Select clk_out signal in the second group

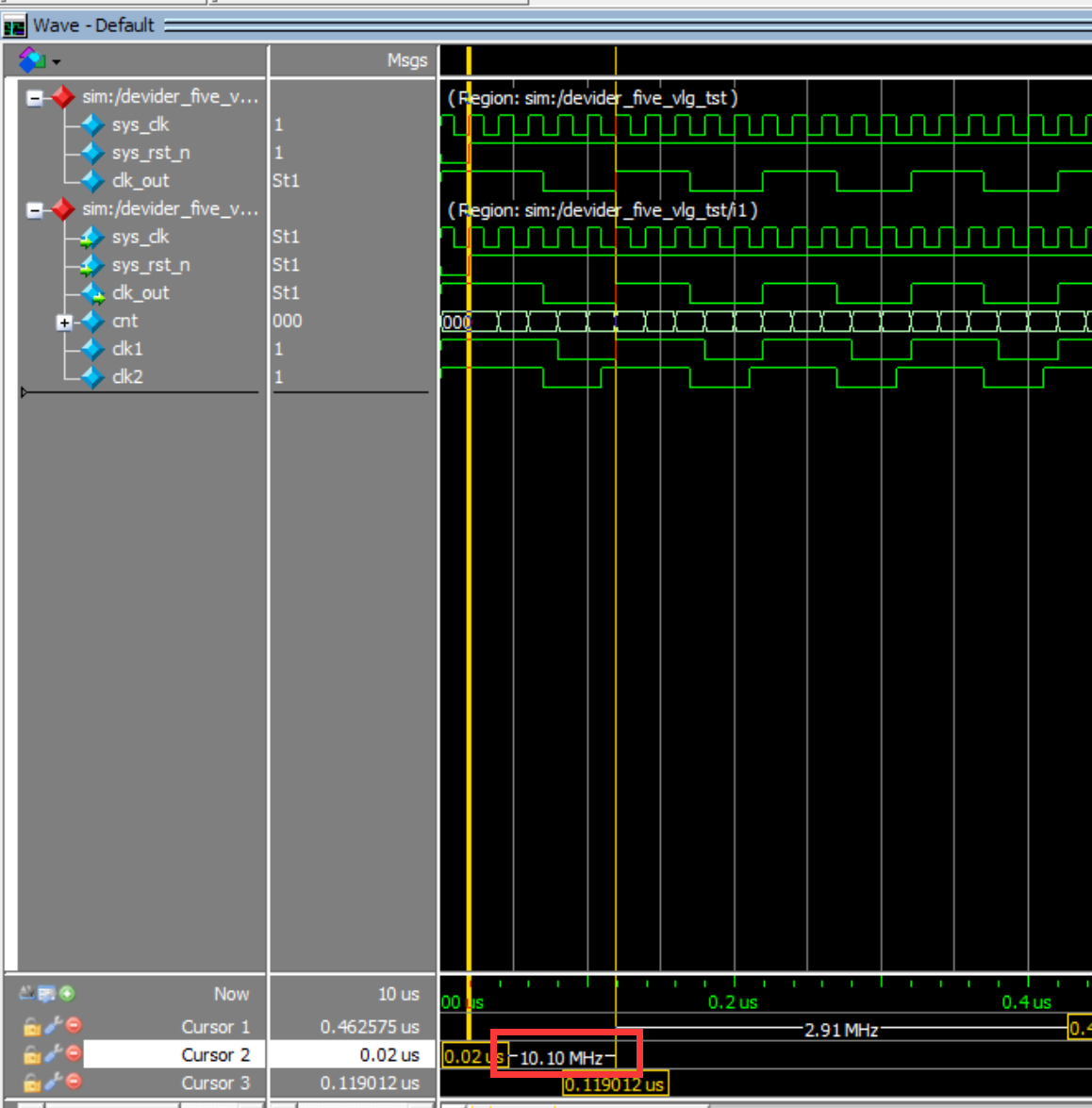pyautogui.click(x=140, y=293)
